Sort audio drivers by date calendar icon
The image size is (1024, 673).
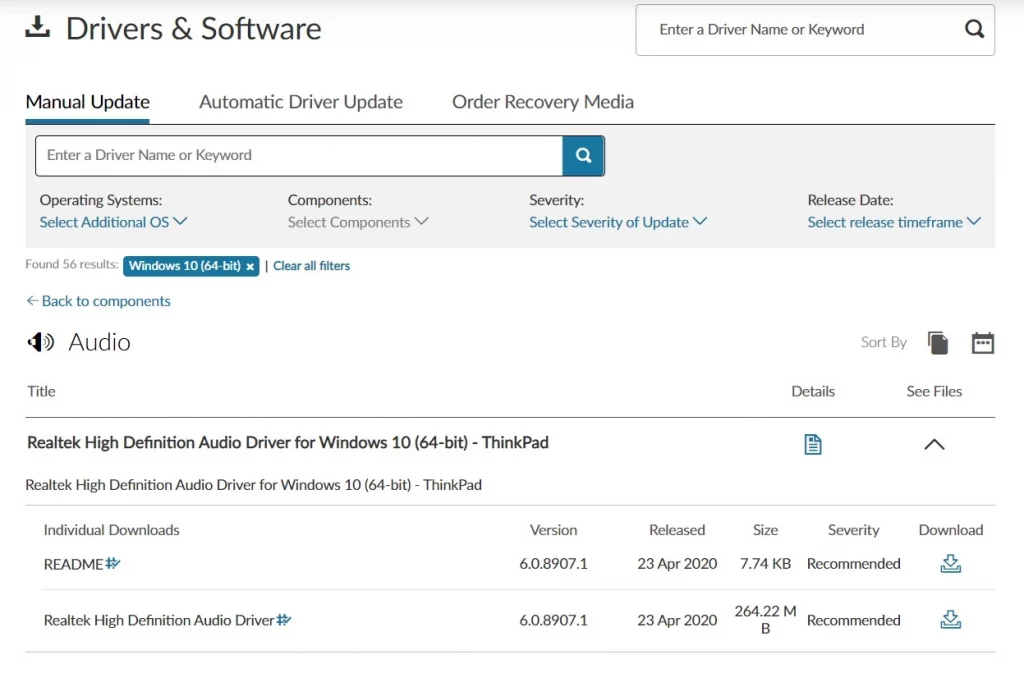983,343
